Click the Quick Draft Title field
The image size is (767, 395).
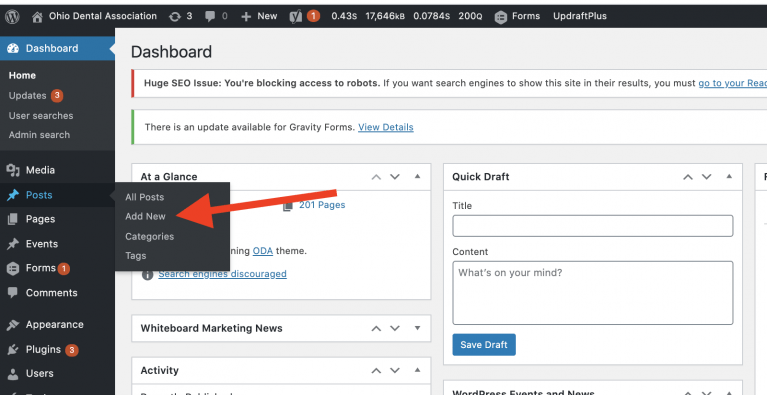[592, 226]
